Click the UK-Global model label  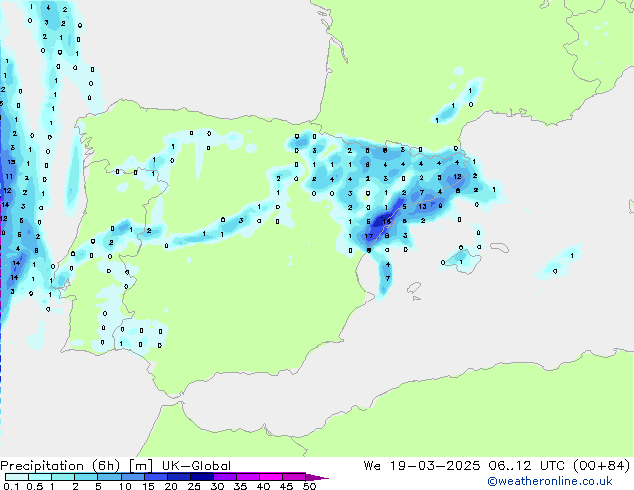click(x=196, y=466)
